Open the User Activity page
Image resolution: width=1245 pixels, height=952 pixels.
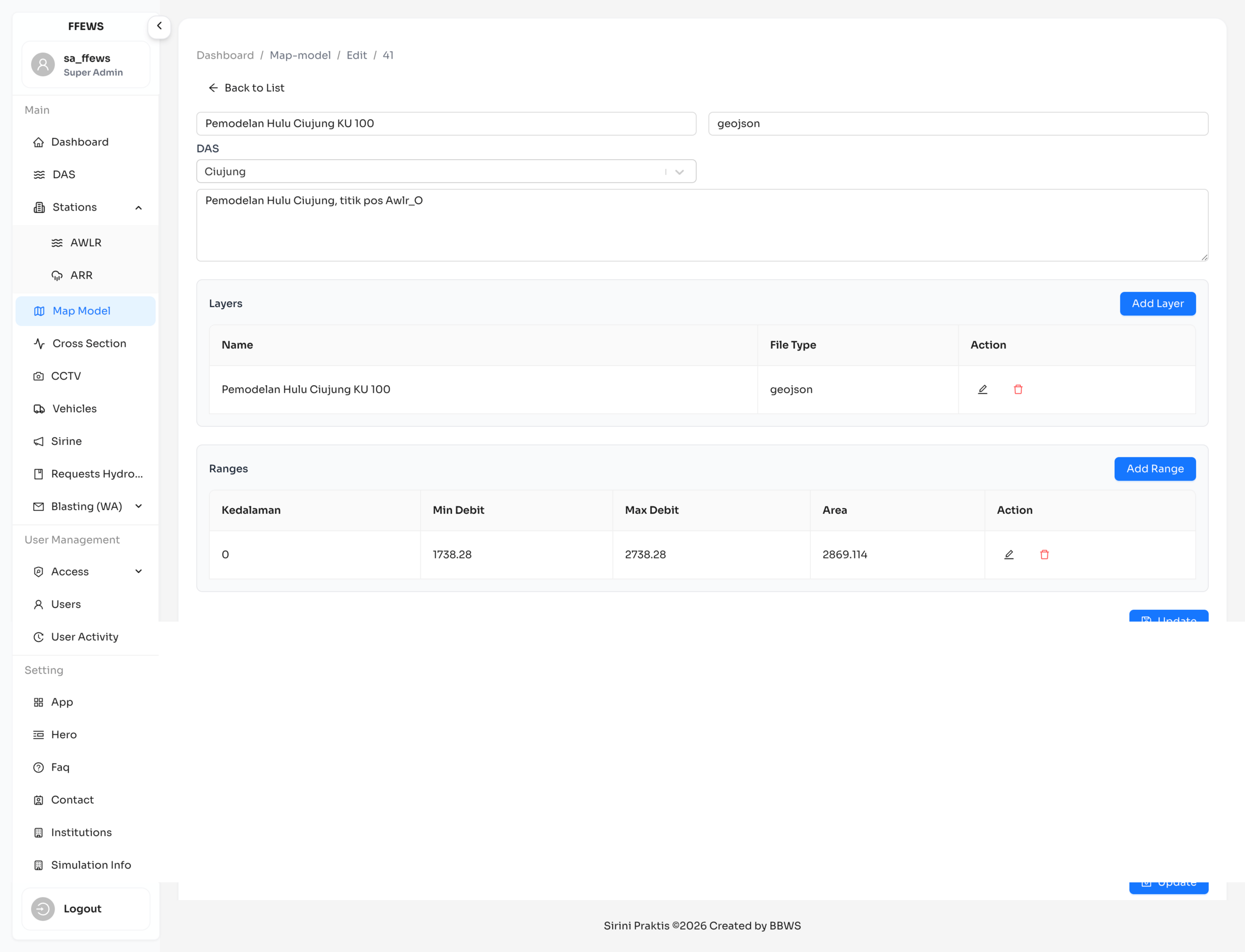click(x=86, y=637)
